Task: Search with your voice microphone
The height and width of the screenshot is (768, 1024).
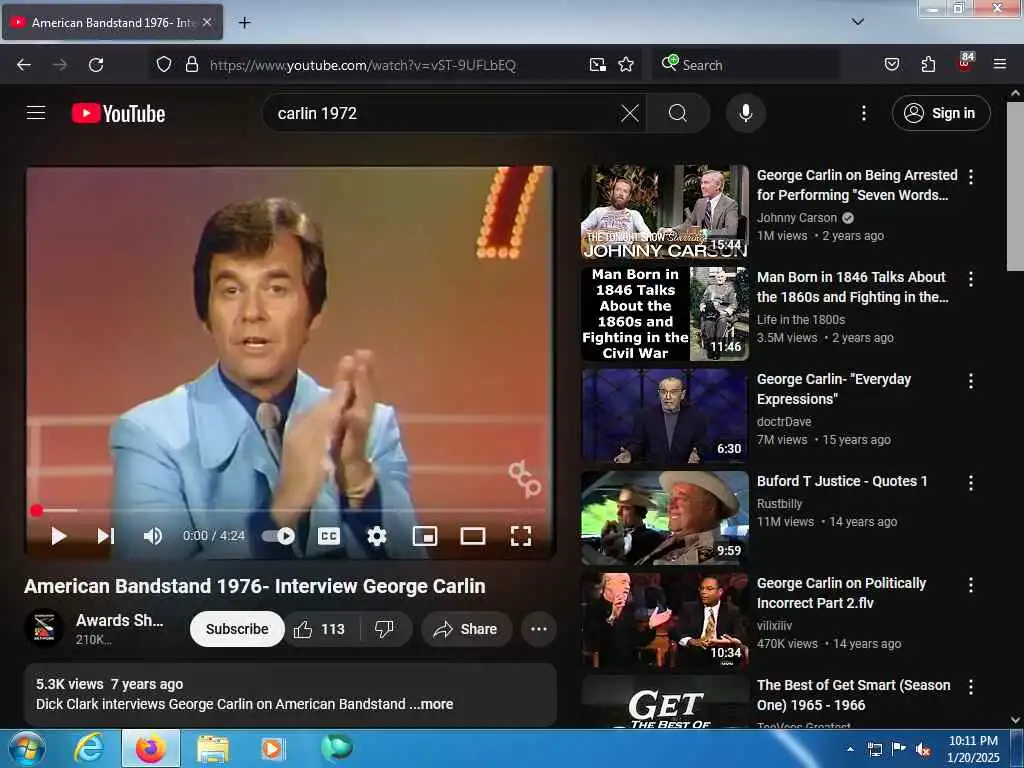Action: coord(746,113)
